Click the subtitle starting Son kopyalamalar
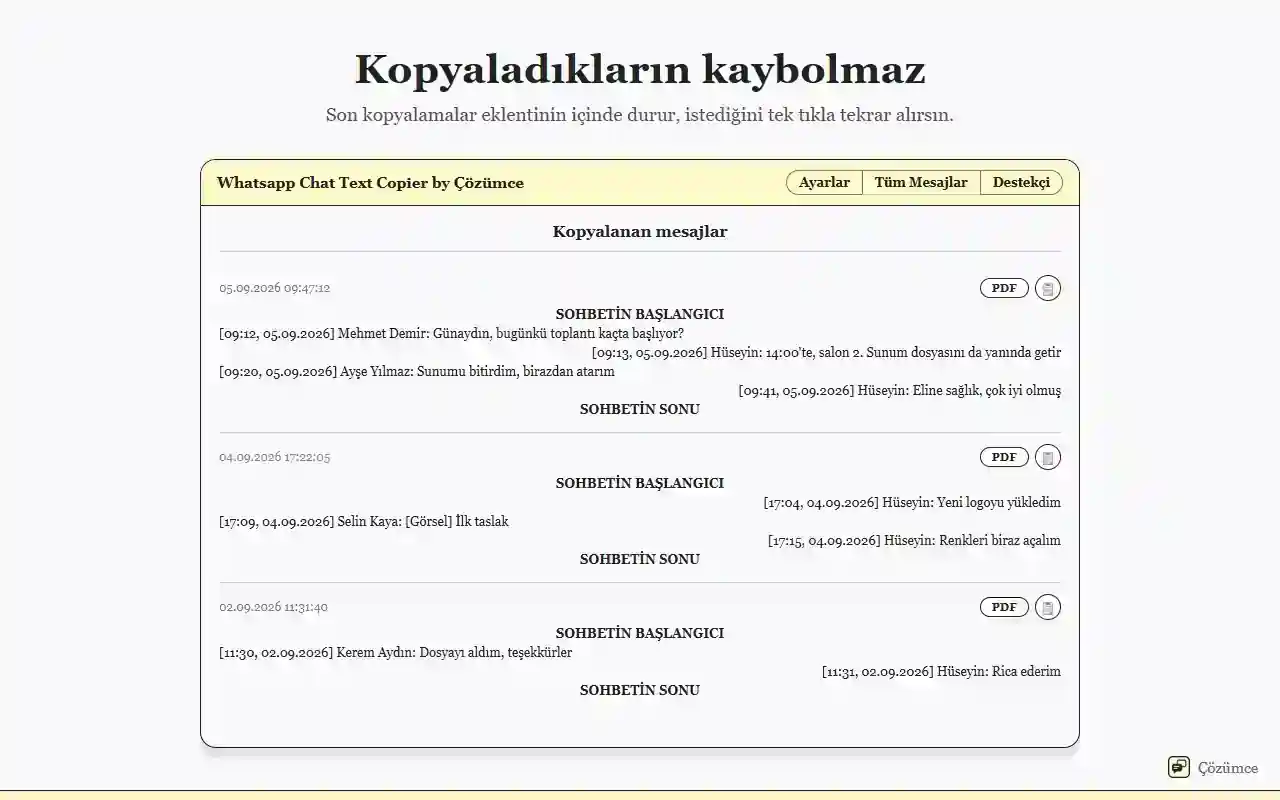This screenshot has height=800, width=1280. tap(640, 115)
